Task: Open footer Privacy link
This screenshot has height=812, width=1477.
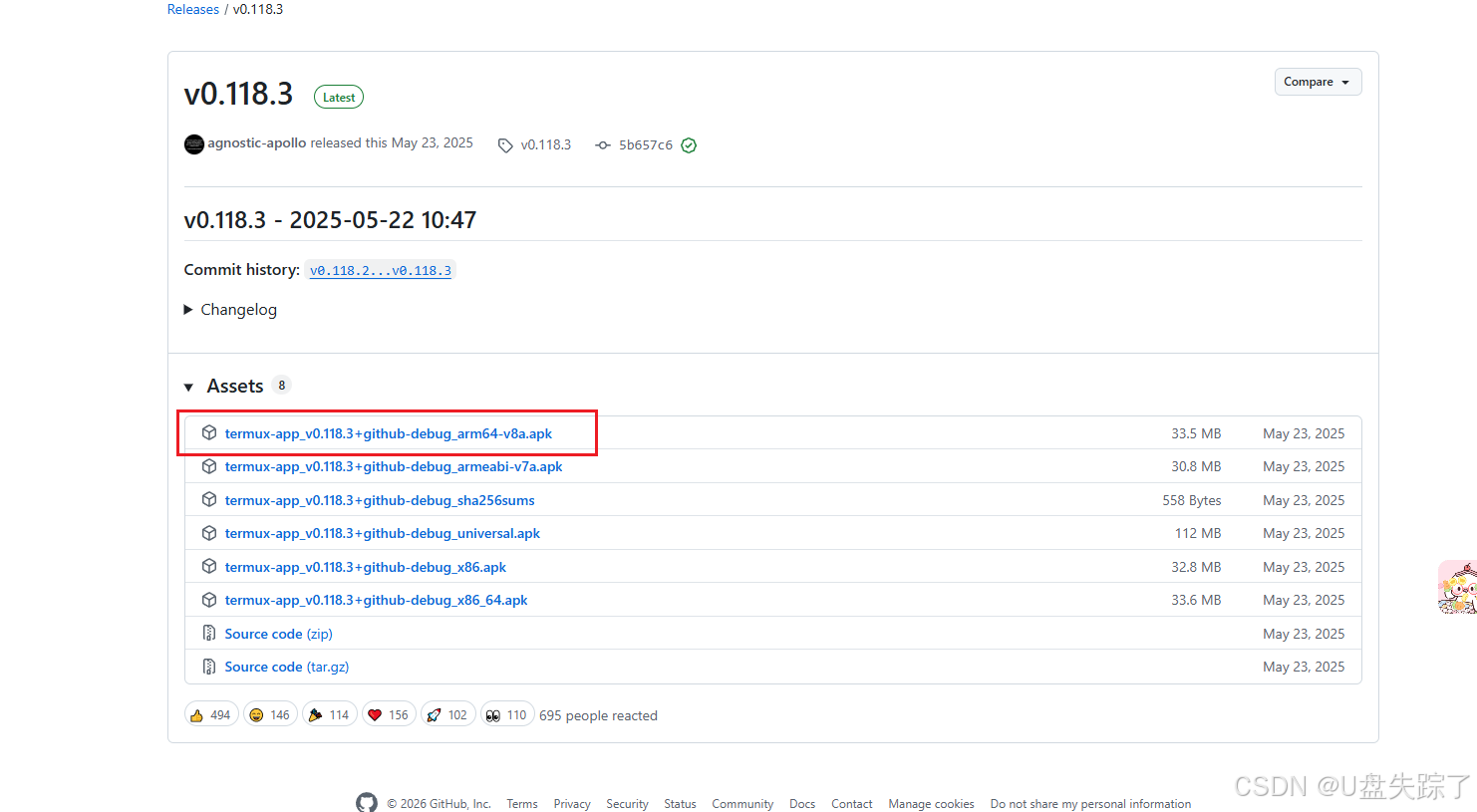Action: coord(572,804)
